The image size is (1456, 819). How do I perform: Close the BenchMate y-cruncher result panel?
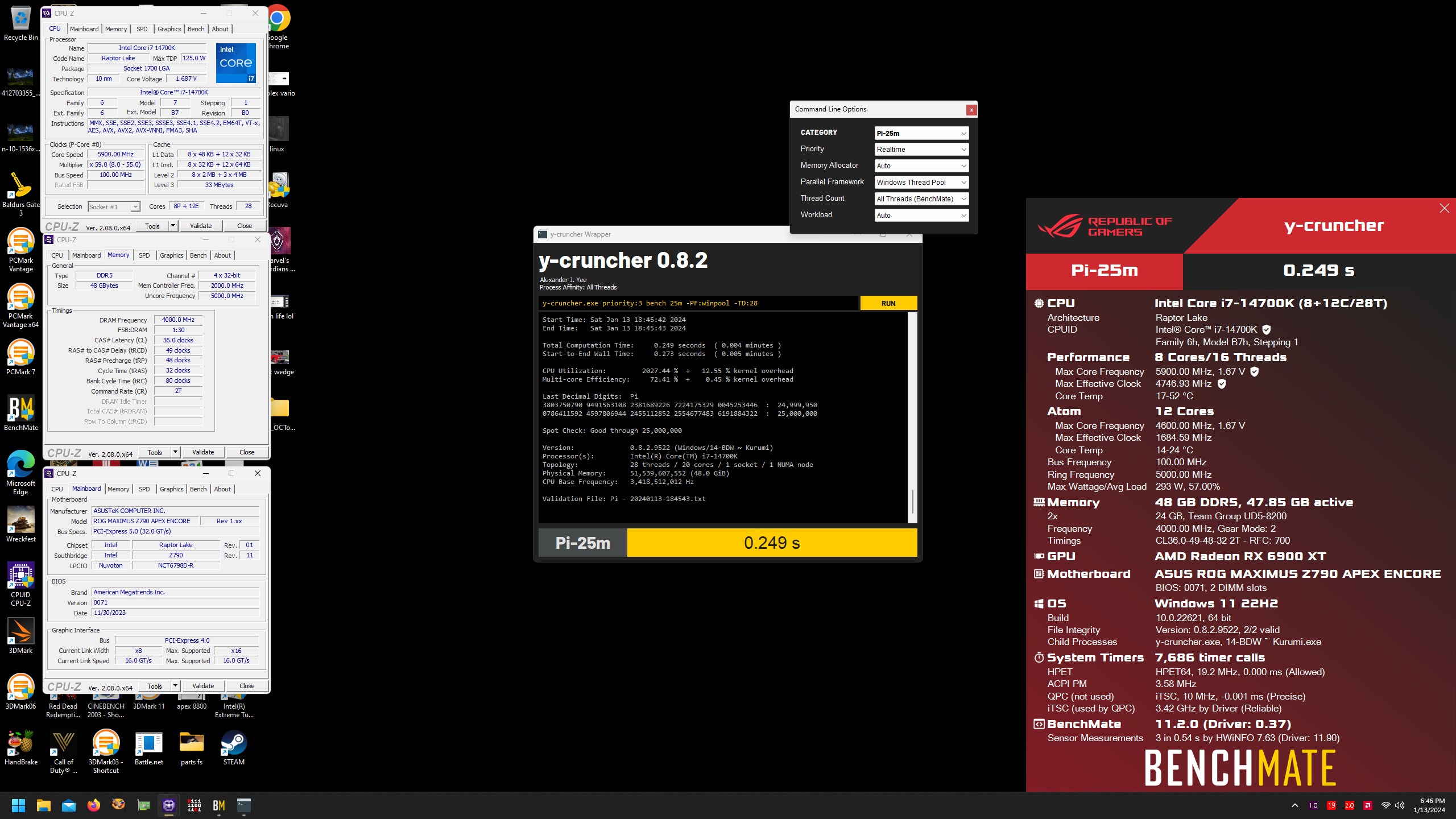1444,208
